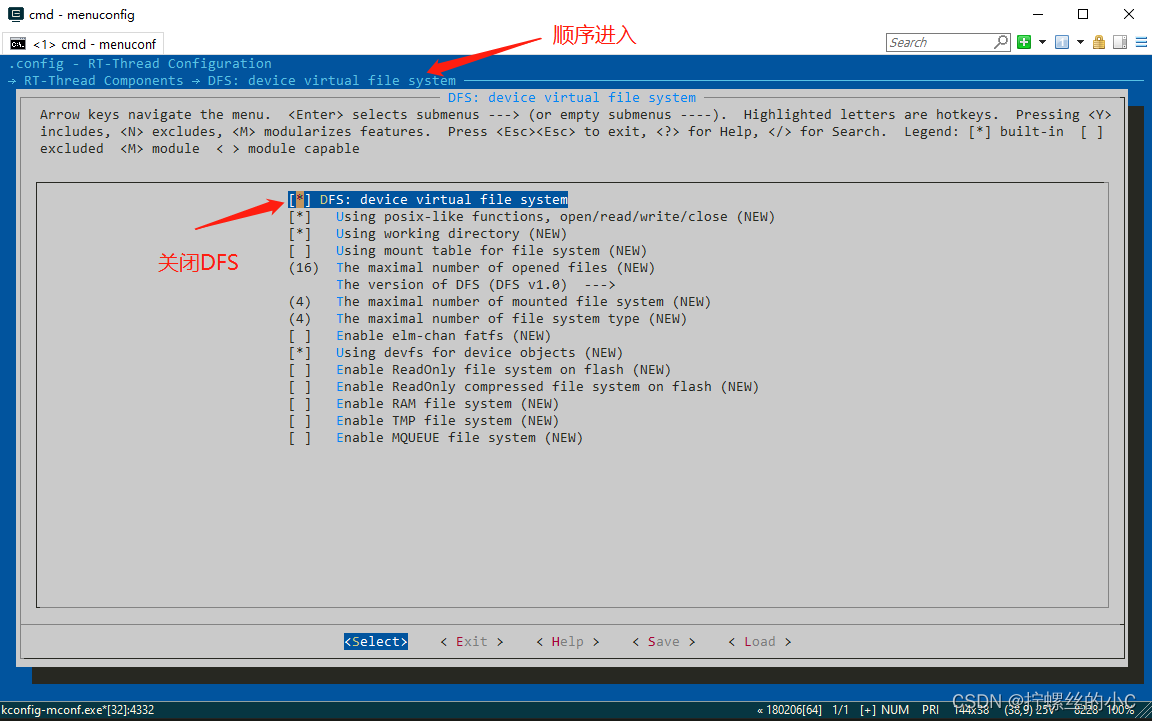Click the 180206[64] version status entry
Screen dimensions: 1152x721
coord(791,710)
